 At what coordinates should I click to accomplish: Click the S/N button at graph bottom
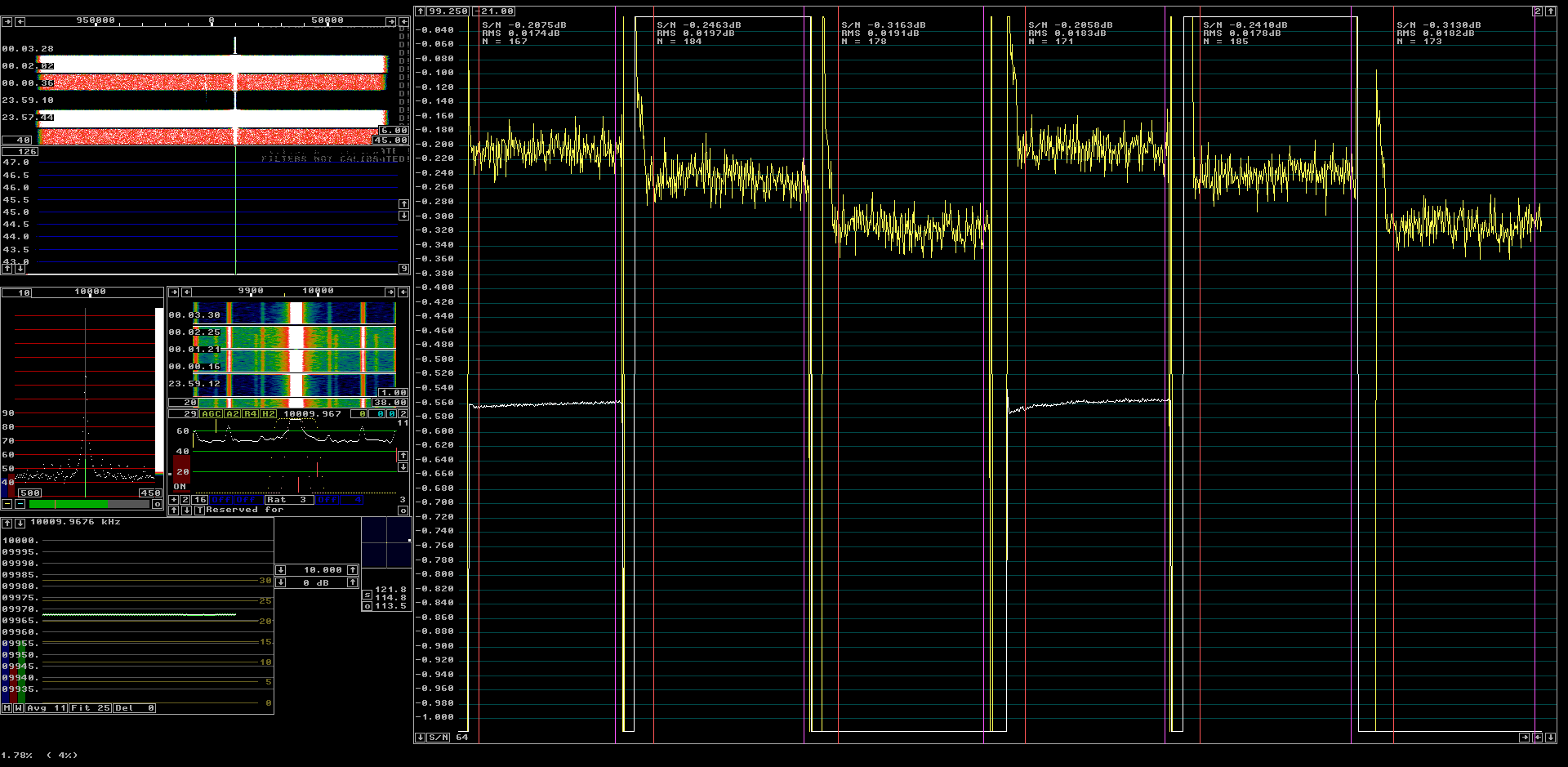coord(439,737)
